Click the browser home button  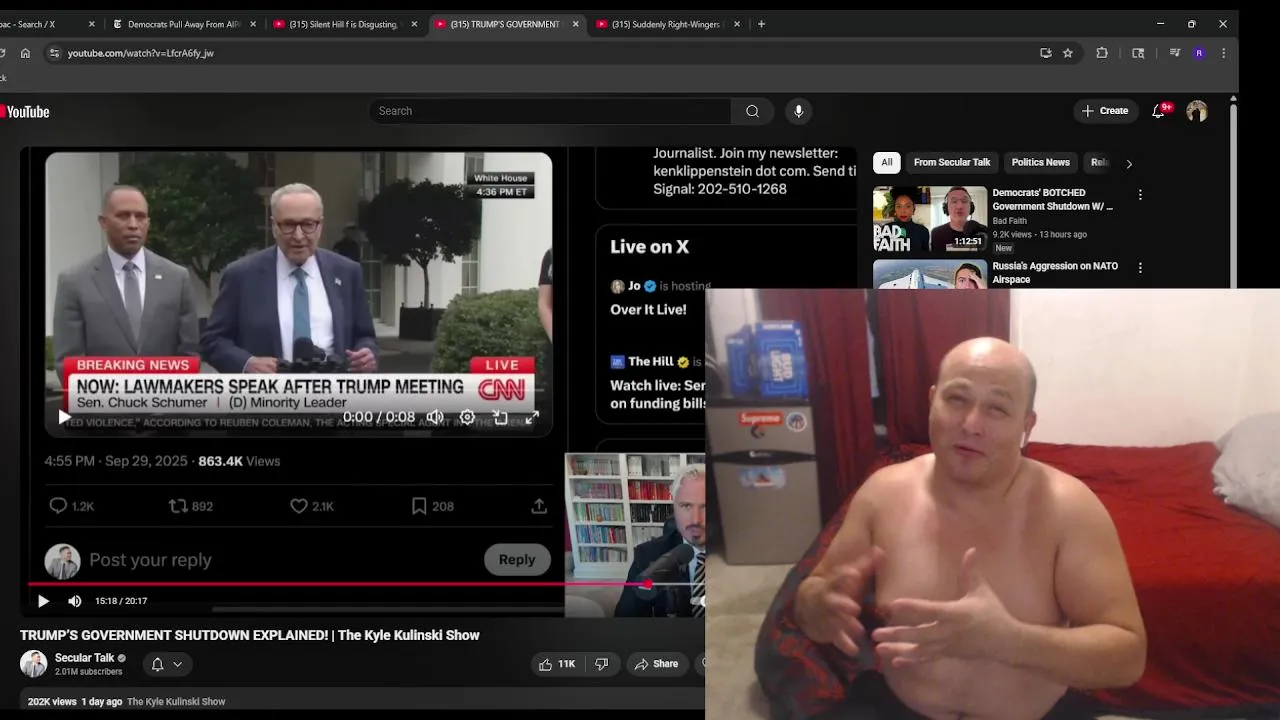point(25,53)
